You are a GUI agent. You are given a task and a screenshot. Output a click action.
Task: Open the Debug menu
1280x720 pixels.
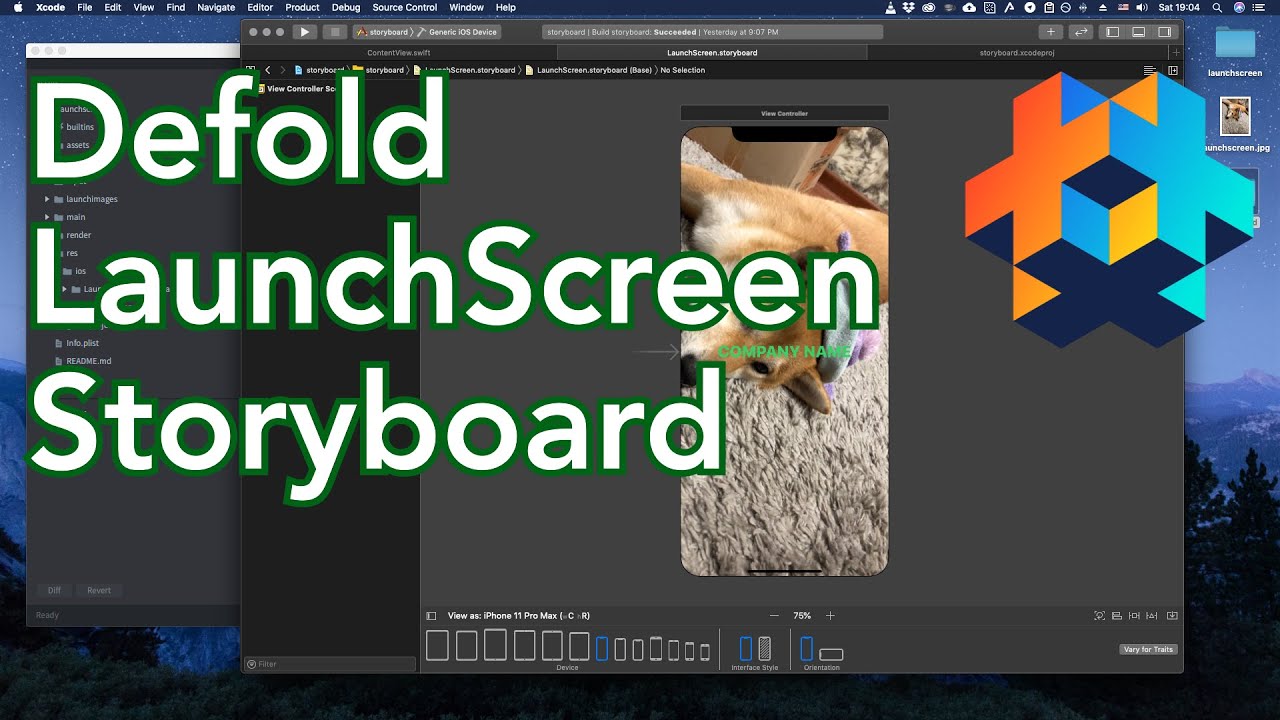(346, 7)
